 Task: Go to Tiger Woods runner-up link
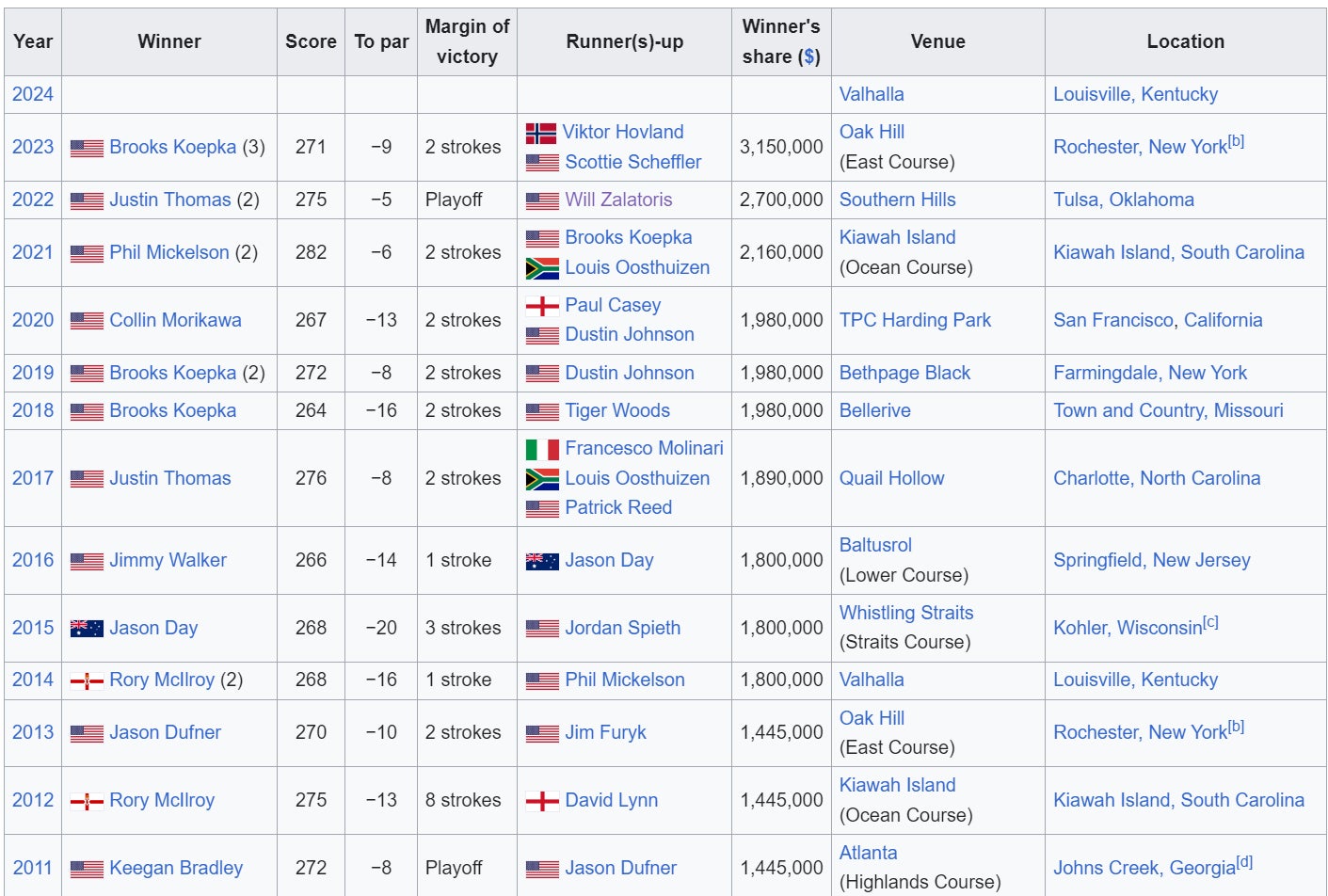[x=617, y=410]
